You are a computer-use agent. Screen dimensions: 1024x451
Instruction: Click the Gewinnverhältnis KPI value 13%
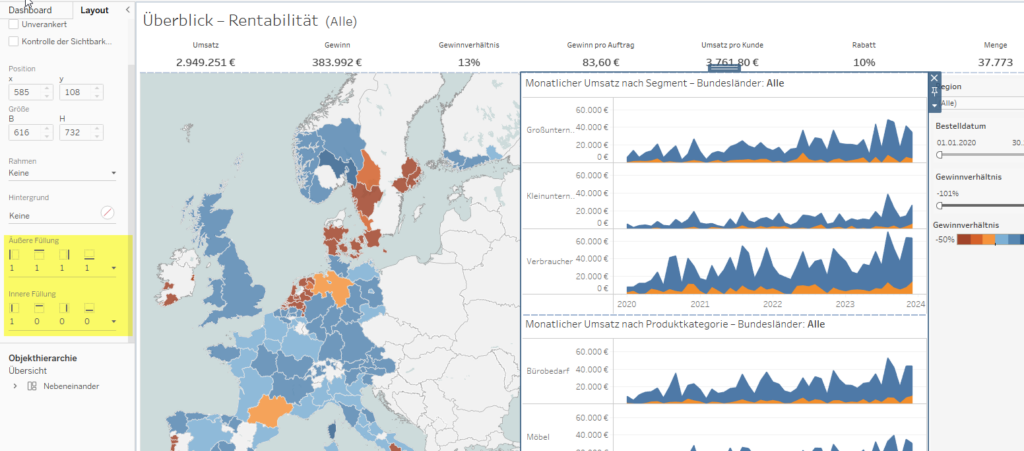[469, 63]
